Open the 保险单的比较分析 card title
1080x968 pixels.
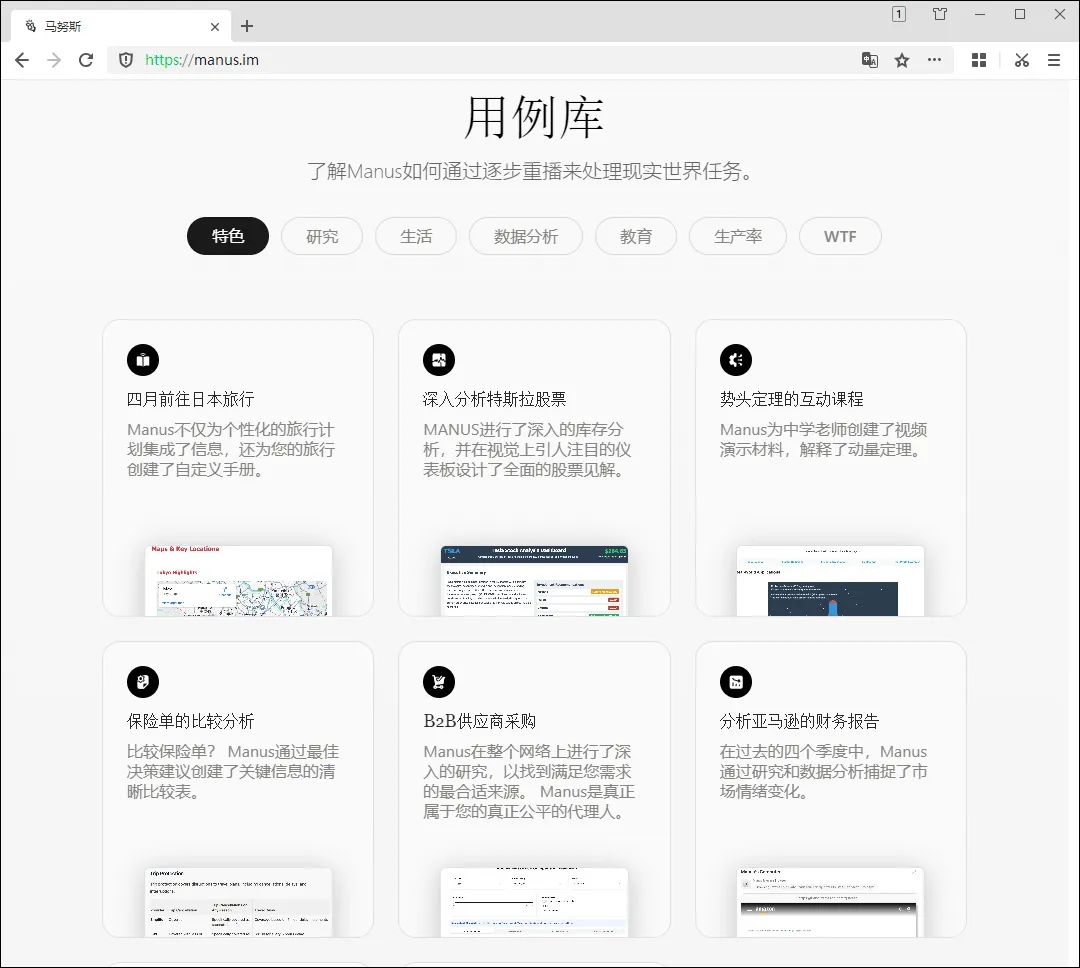(191, 721)
